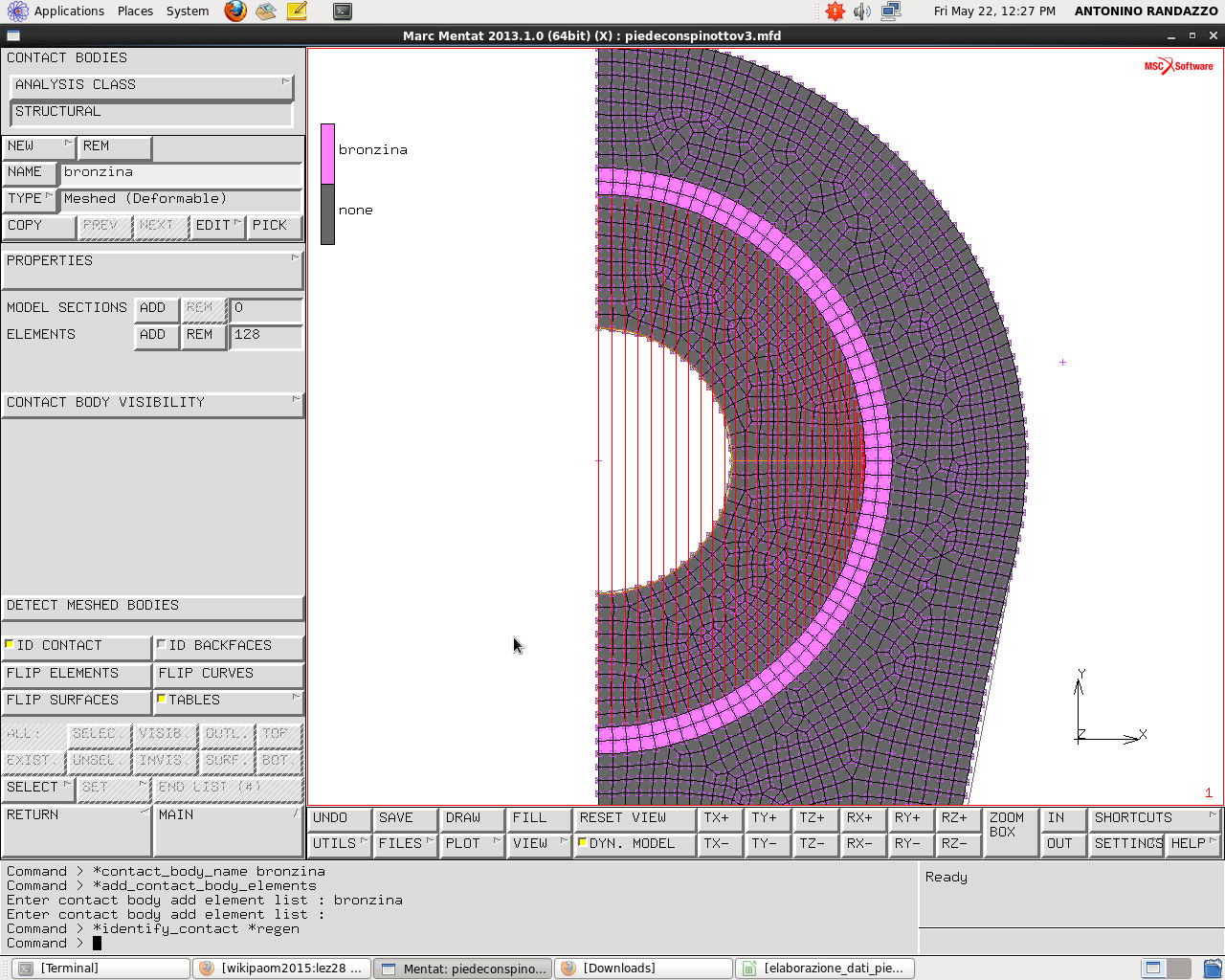Toggle ID CONTACT option
Image resolution: width=1225 pixels, height=980 pixels.
click(x=77, y=646)
